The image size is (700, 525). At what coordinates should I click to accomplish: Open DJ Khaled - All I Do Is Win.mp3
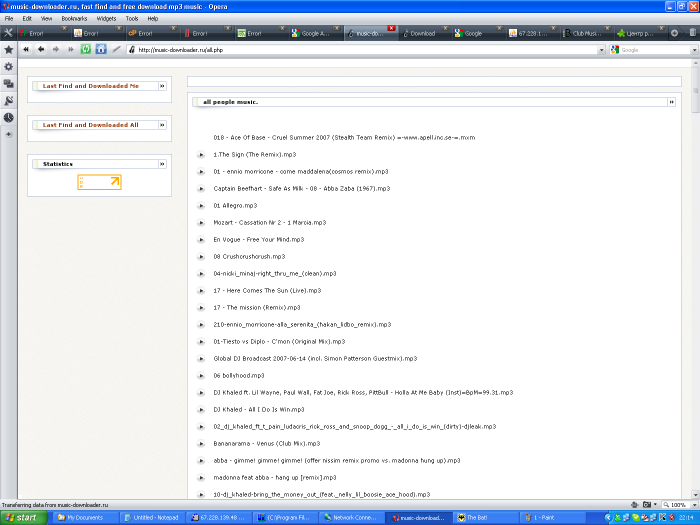(258, 410)
